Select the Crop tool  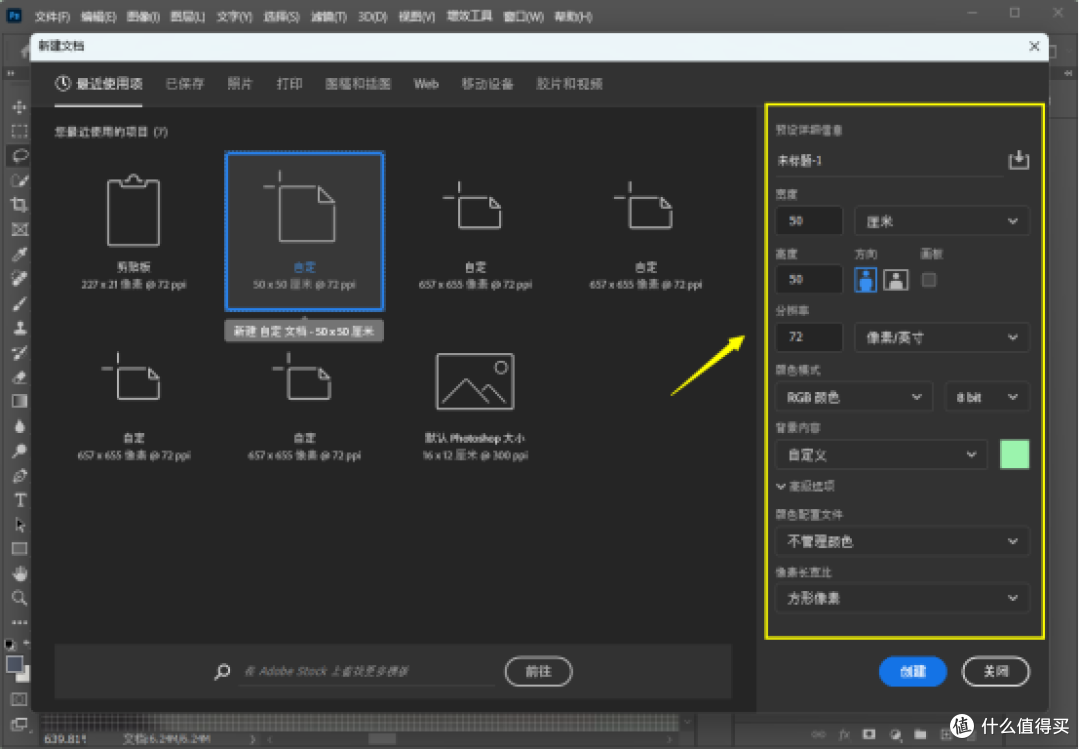(x=19, y=205)
